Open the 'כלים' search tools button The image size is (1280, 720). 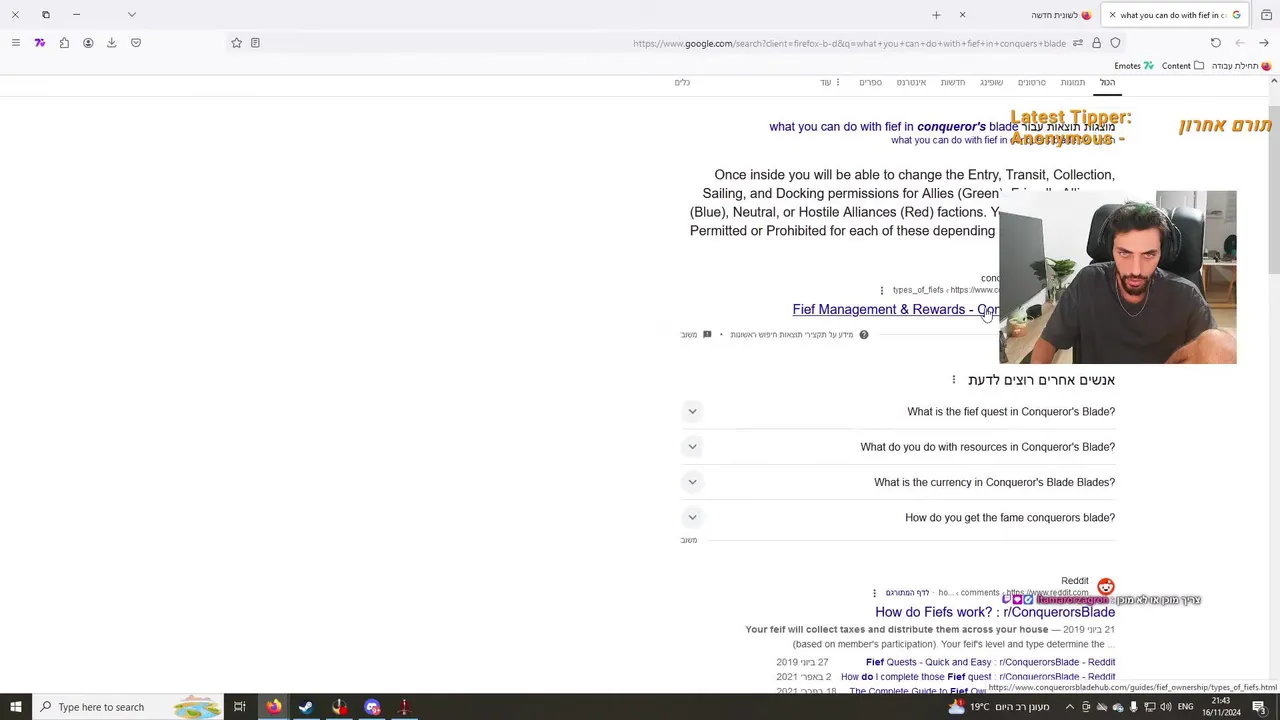click(x=682, y=83)
